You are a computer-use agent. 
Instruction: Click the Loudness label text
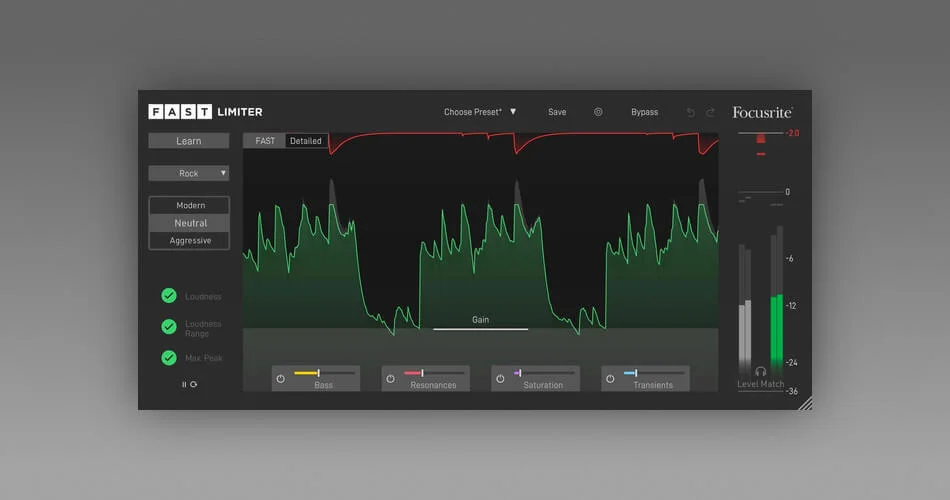pyautogui.click(x=203, y=296)
